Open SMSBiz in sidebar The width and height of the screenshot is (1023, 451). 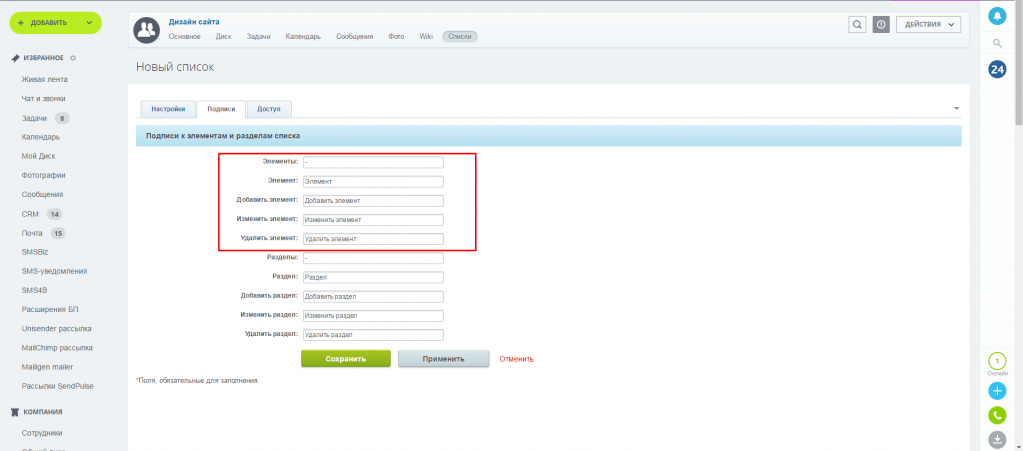click(x=35, y=252)
